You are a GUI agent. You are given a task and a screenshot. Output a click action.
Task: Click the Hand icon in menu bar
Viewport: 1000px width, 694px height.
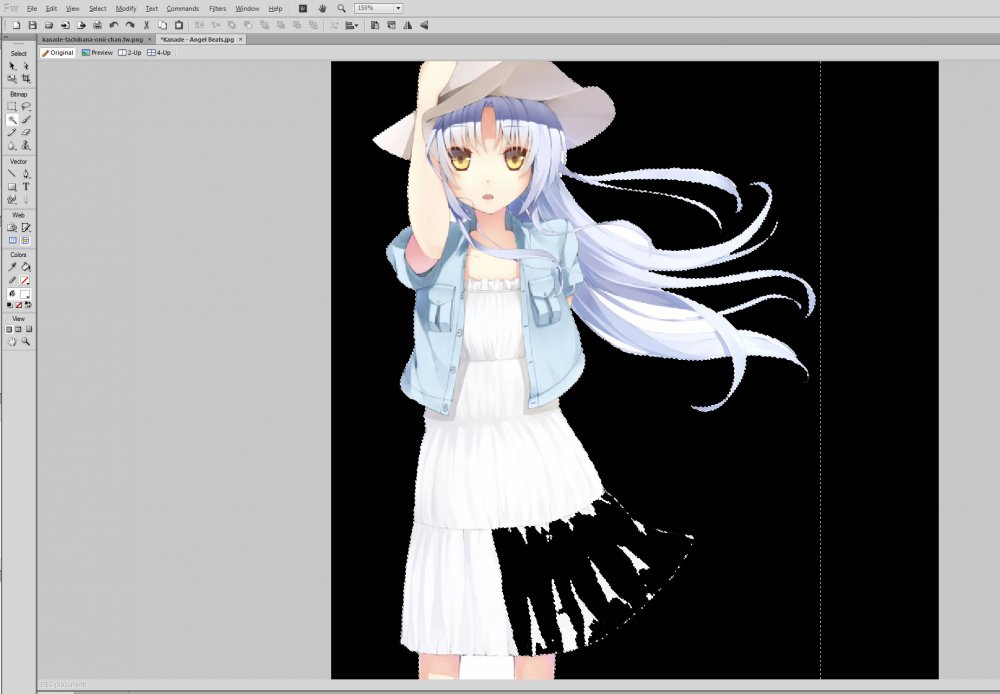[x=323, y=8]
